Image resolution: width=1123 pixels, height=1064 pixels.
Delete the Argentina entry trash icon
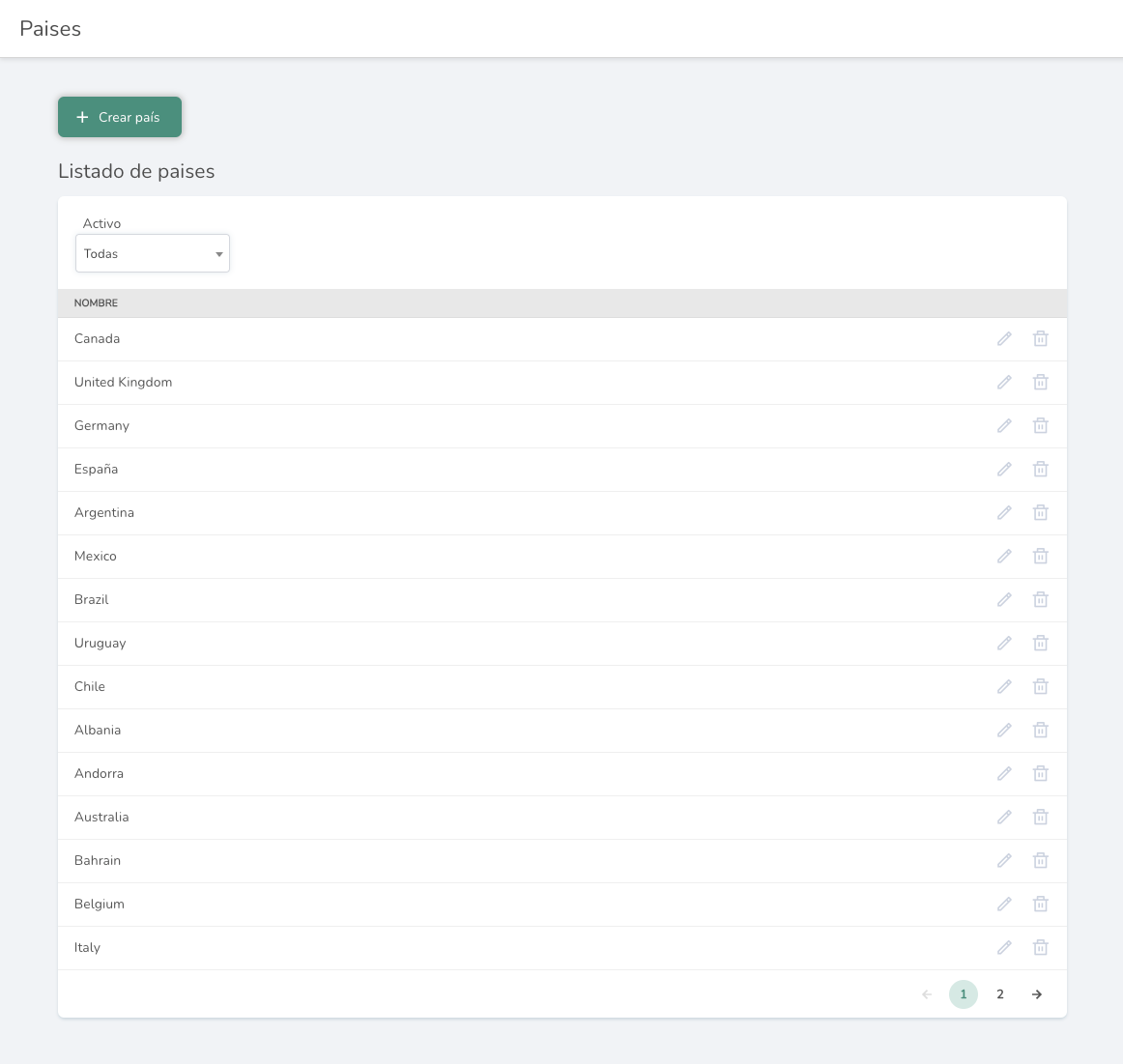[x=1041, y=512]
